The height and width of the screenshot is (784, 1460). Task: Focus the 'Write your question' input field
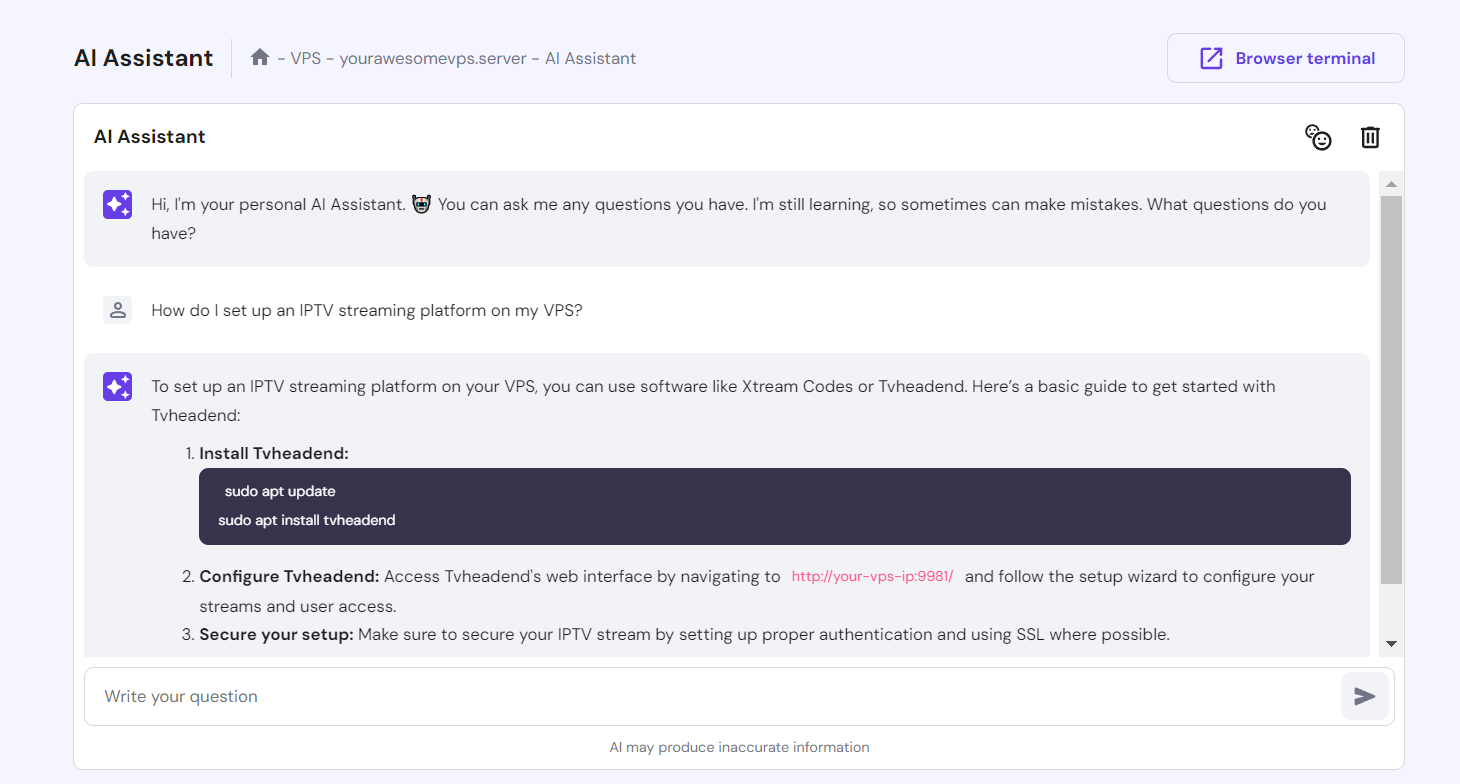(710, 697)
